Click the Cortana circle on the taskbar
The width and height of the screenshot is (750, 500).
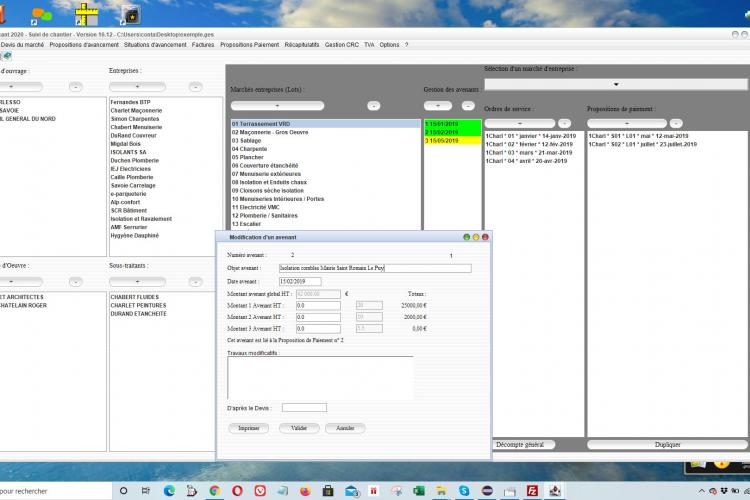pyautogui.click(x=123, y=490)
